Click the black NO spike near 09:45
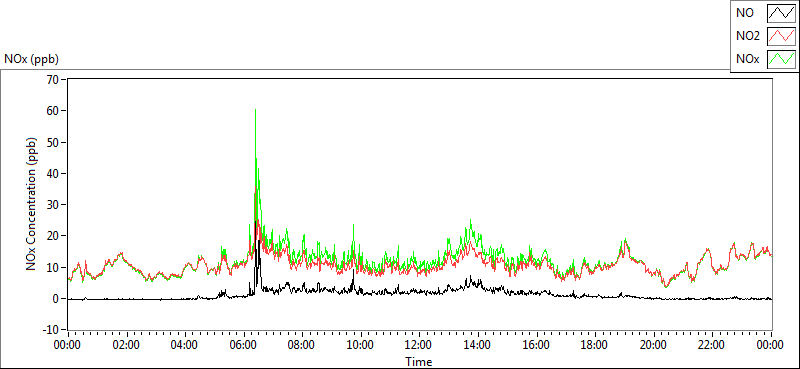 pyautogui.click(x=353, y=271)
